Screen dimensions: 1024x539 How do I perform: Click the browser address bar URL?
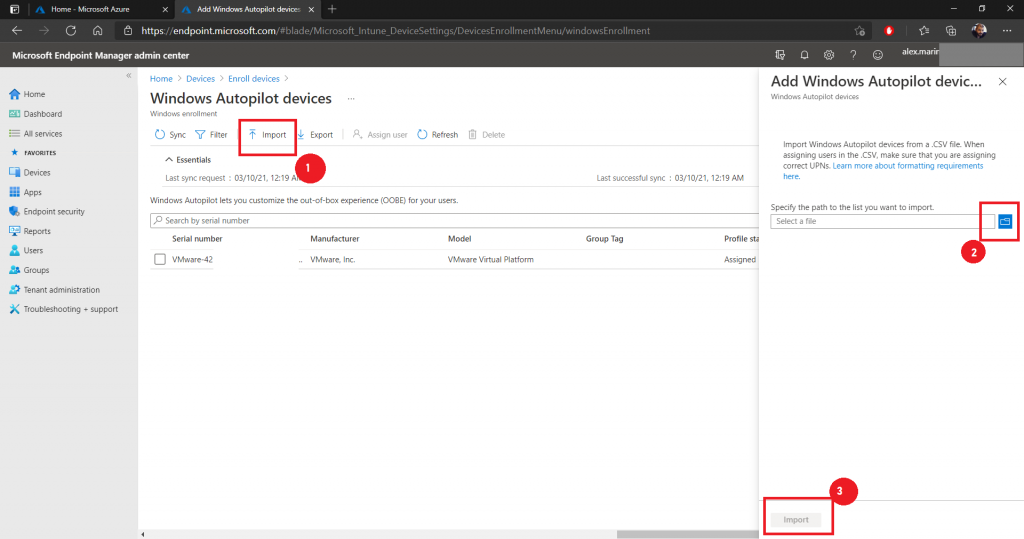click(x=396, y=31)
